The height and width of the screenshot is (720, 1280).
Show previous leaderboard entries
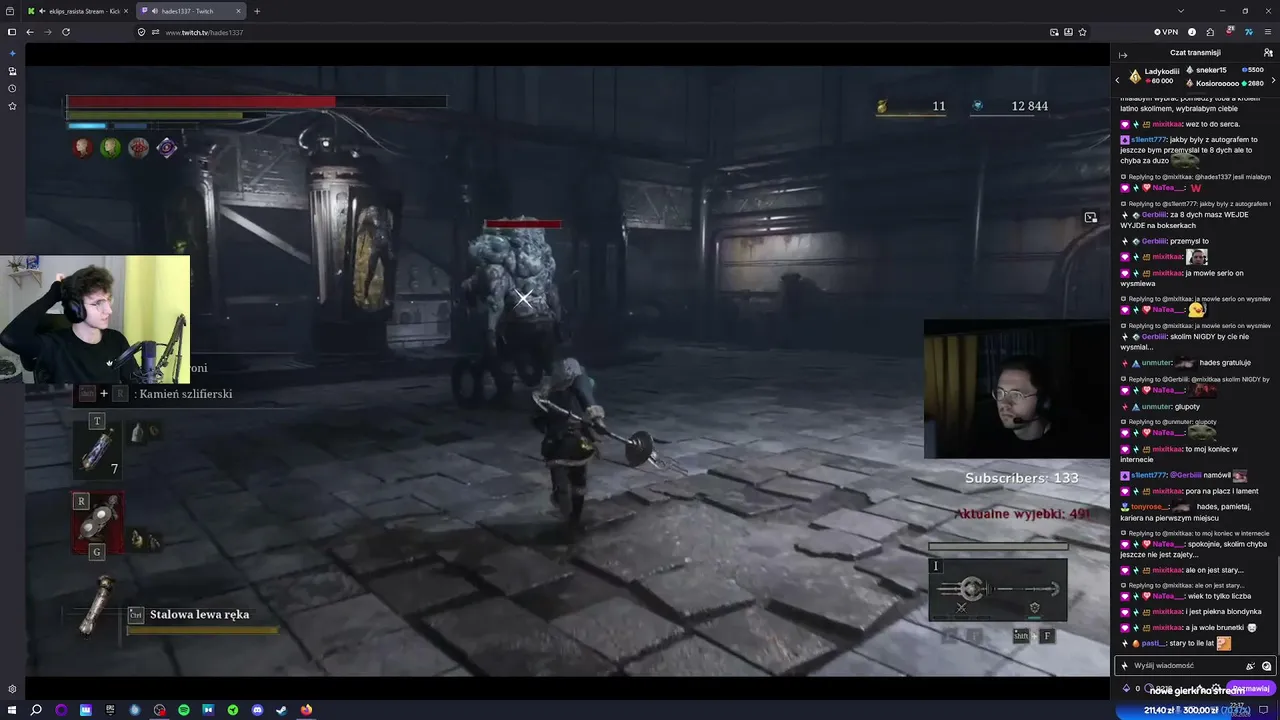pyautogui.click(x=1117, y=79)
